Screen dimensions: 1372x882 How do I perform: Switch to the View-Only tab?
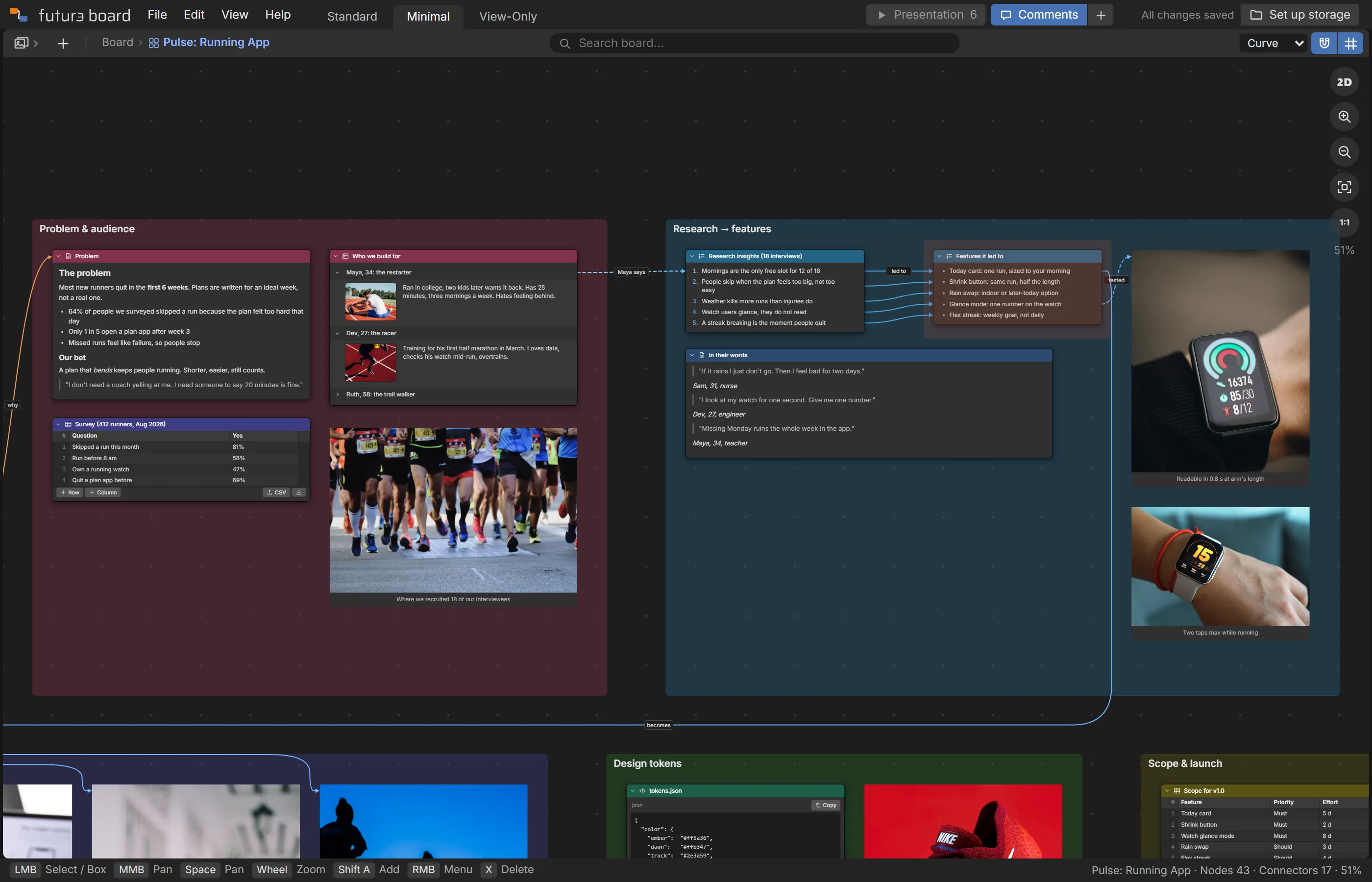(x=508, y=17)
